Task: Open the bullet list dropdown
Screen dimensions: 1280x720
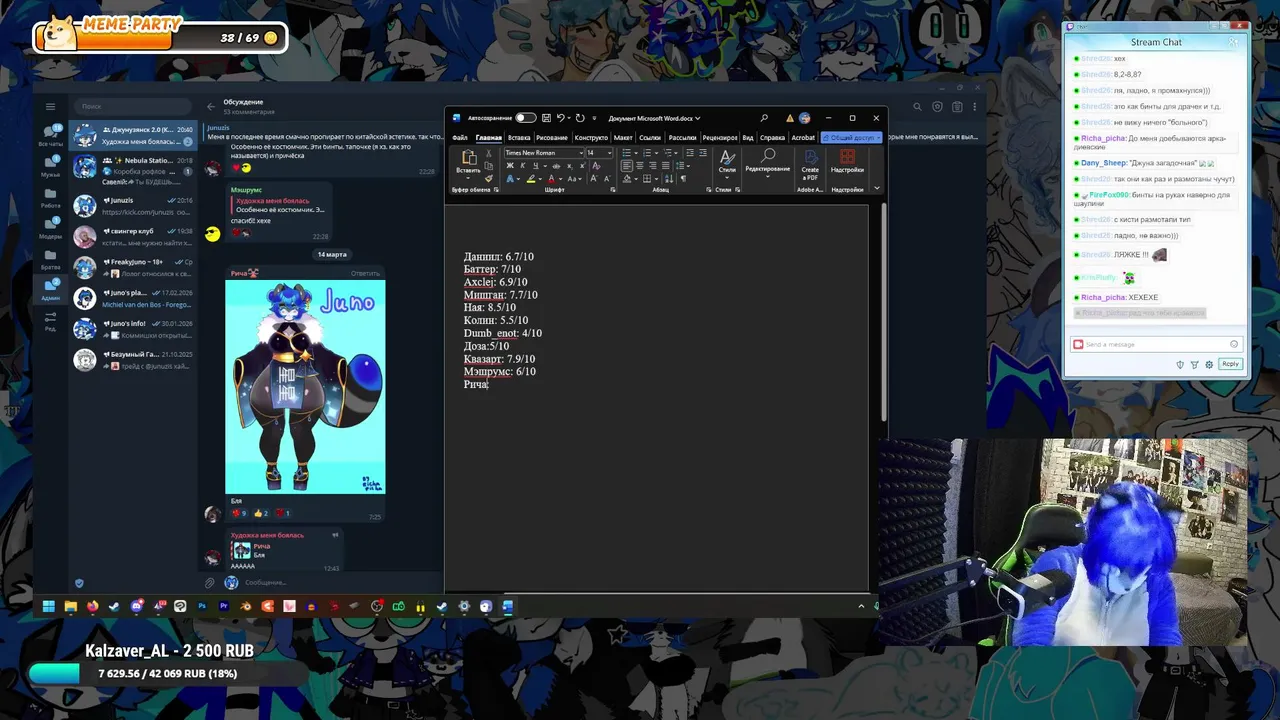Action: 636,153
